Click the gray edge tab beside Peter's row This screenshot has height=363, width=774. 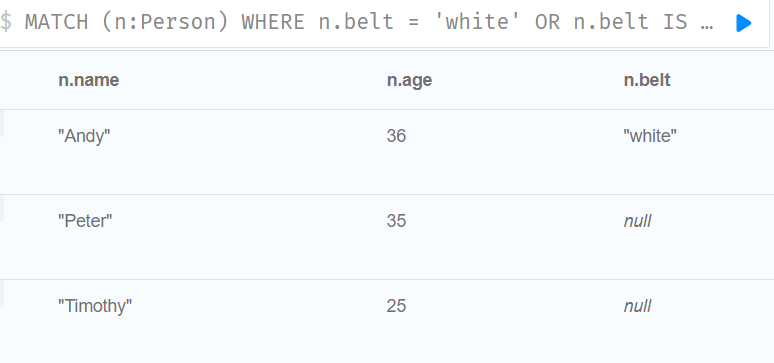click(2, 208)
